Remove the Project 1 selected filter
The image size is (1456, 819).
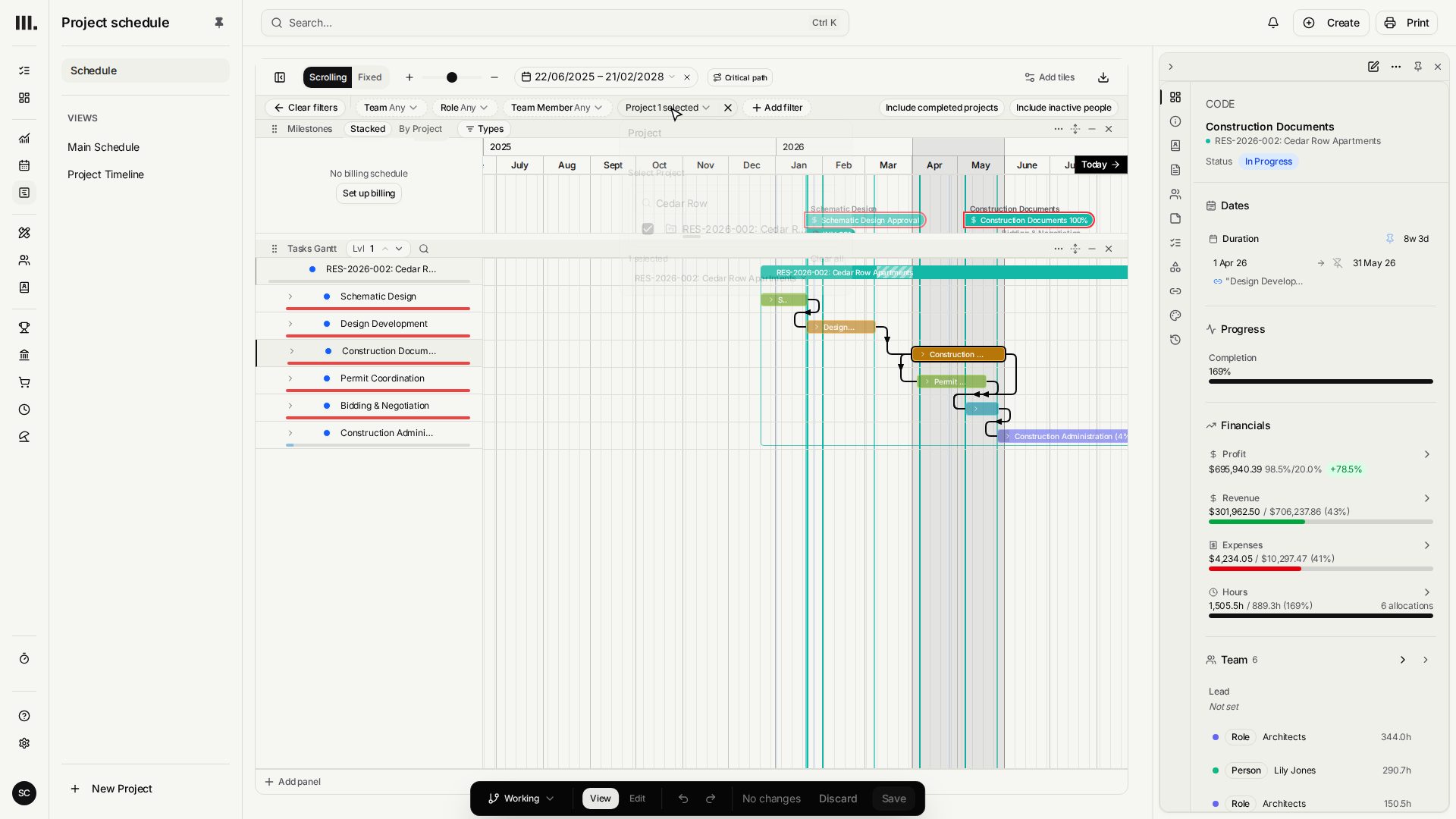[728, 108]
